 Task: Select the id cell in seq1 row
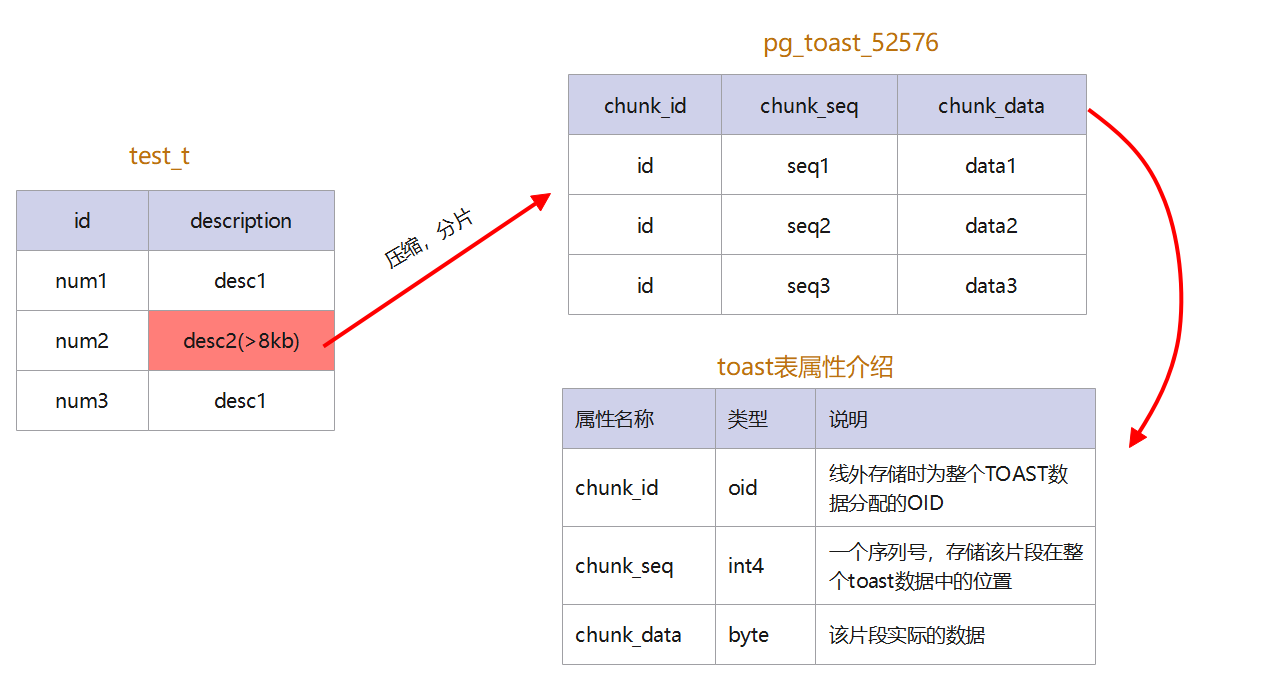pyautogui.click(x=645, y=165)
